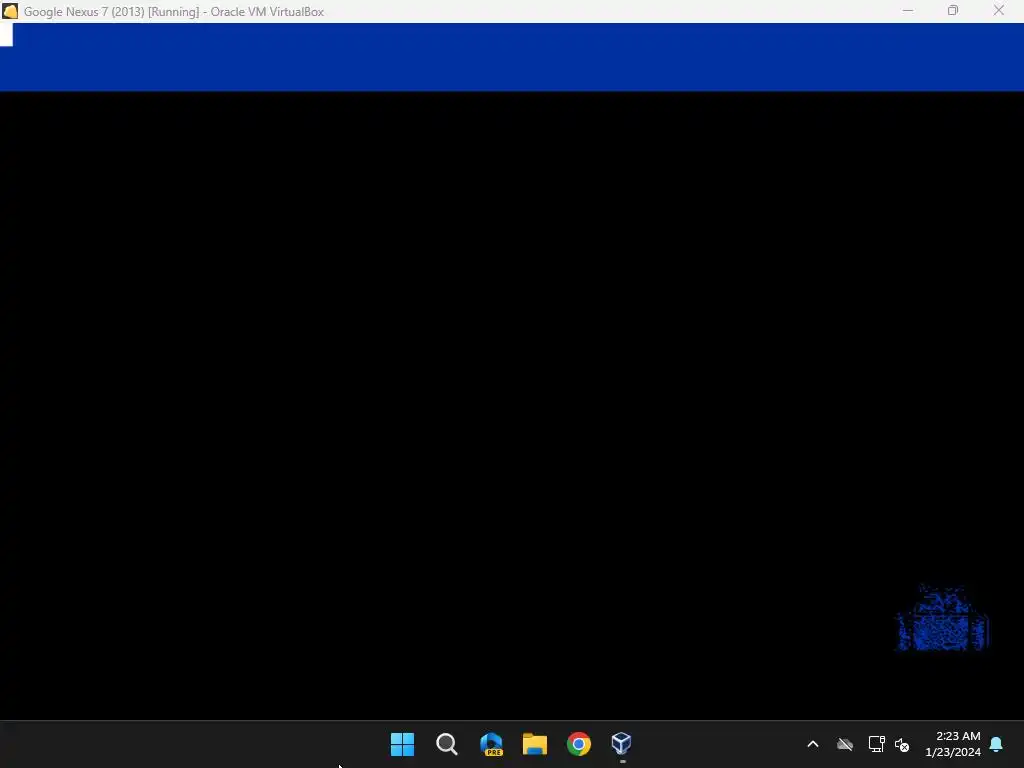Open the notifications bell

point(997,744)
